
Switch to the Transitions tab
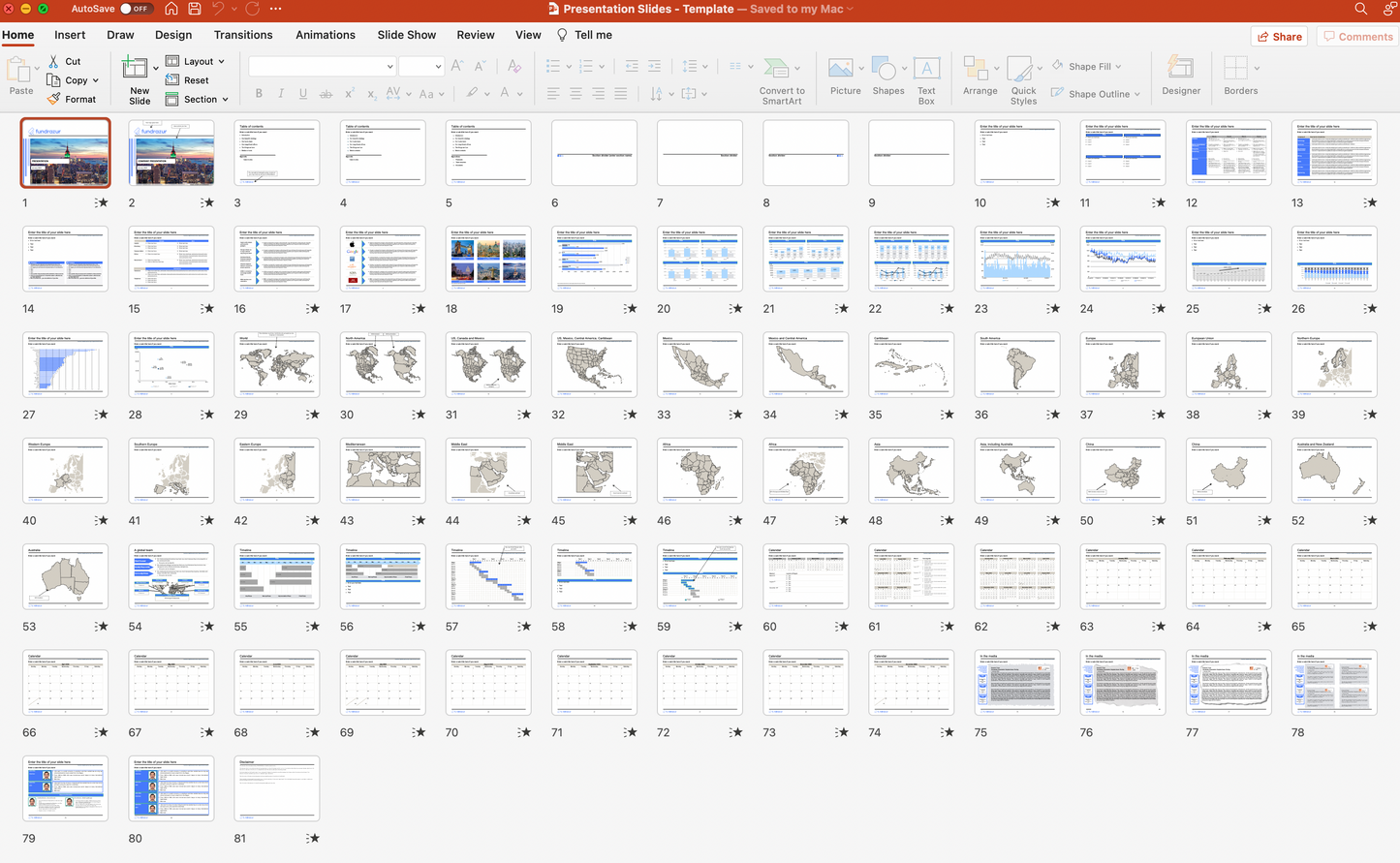point(243,35)
